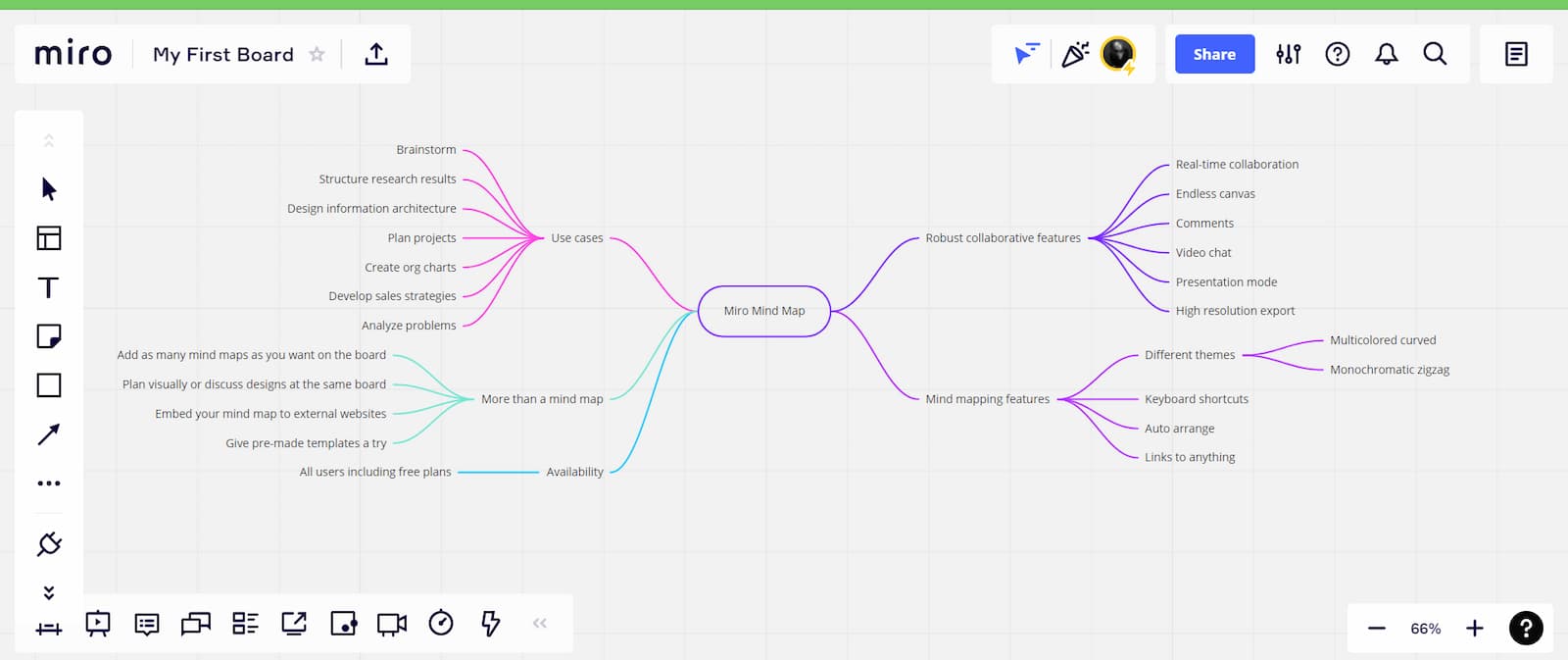
Task: Click the Share button
Action: tap(1214, 54)
